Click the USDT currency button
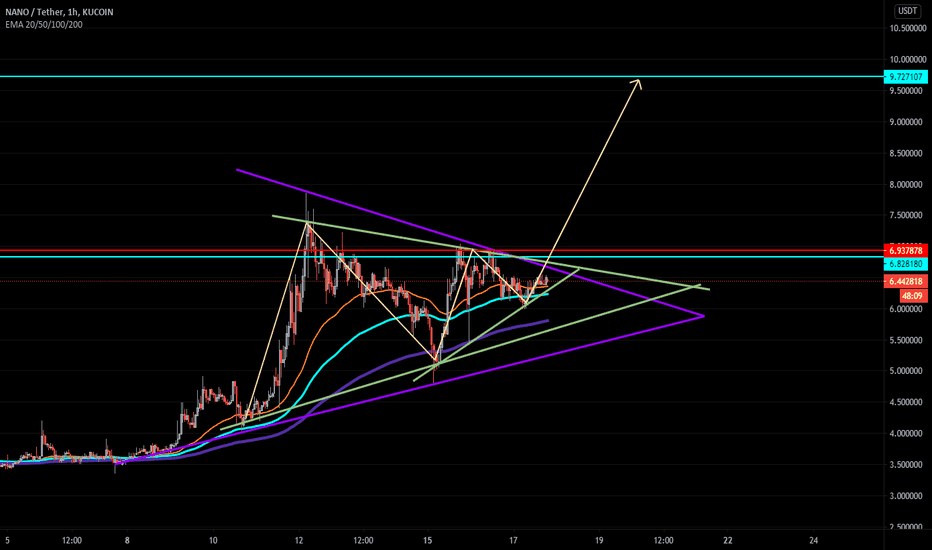 pos(907,11)
